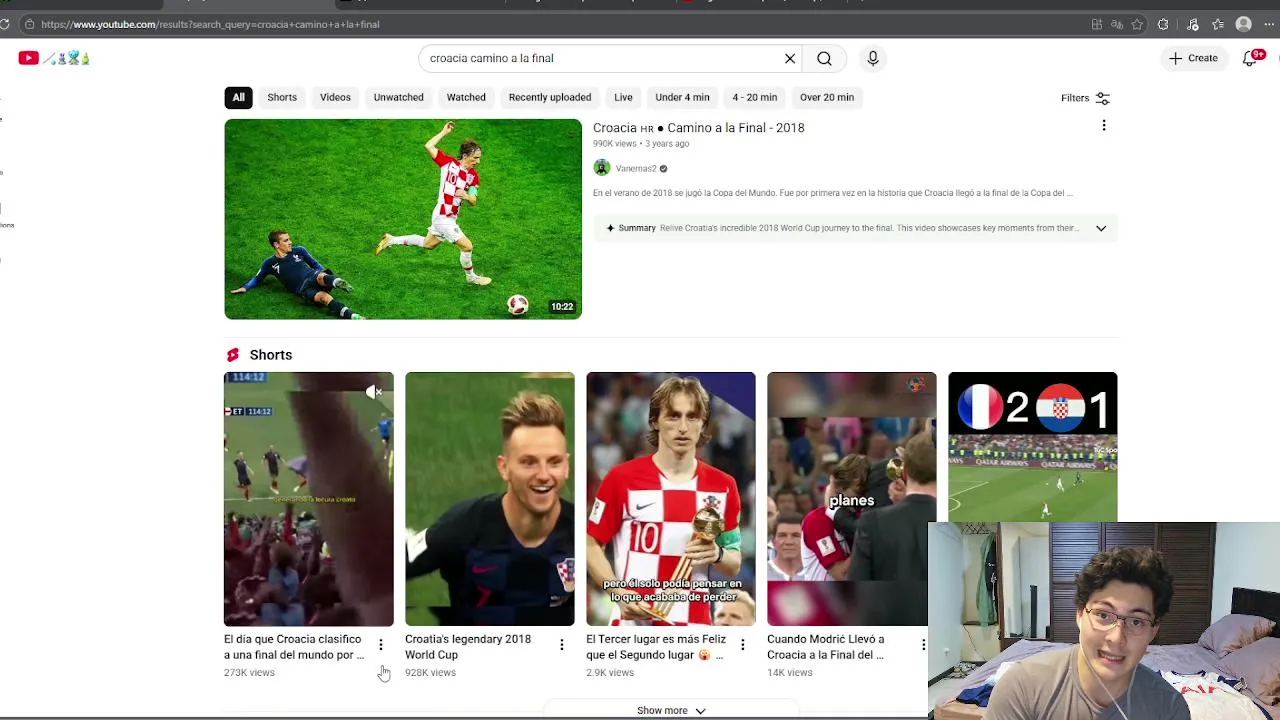Open the Rakitić smiling short thumbnail
This screenshot has width=1280, height=720.
point(490,499)
